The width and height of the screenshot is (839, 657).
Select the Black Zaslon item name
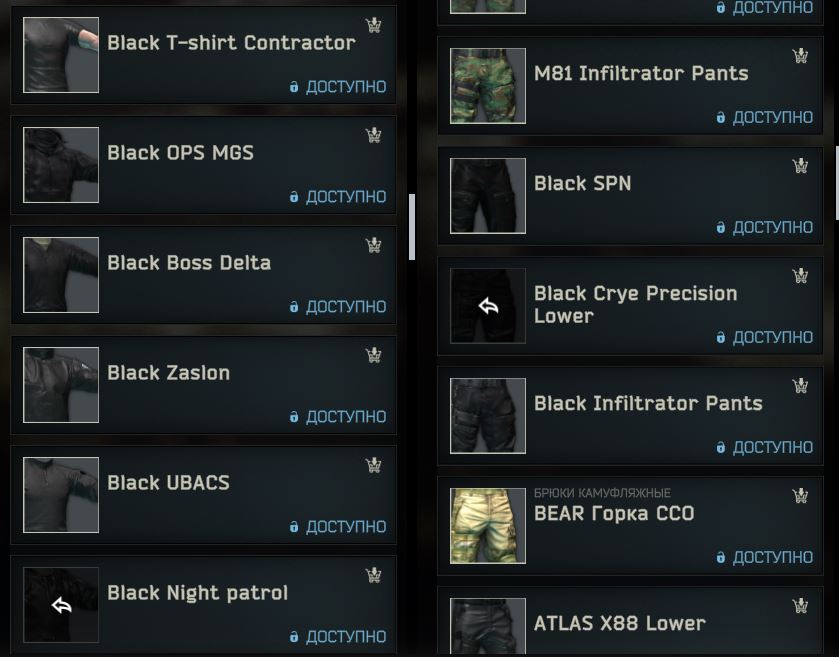169,372
